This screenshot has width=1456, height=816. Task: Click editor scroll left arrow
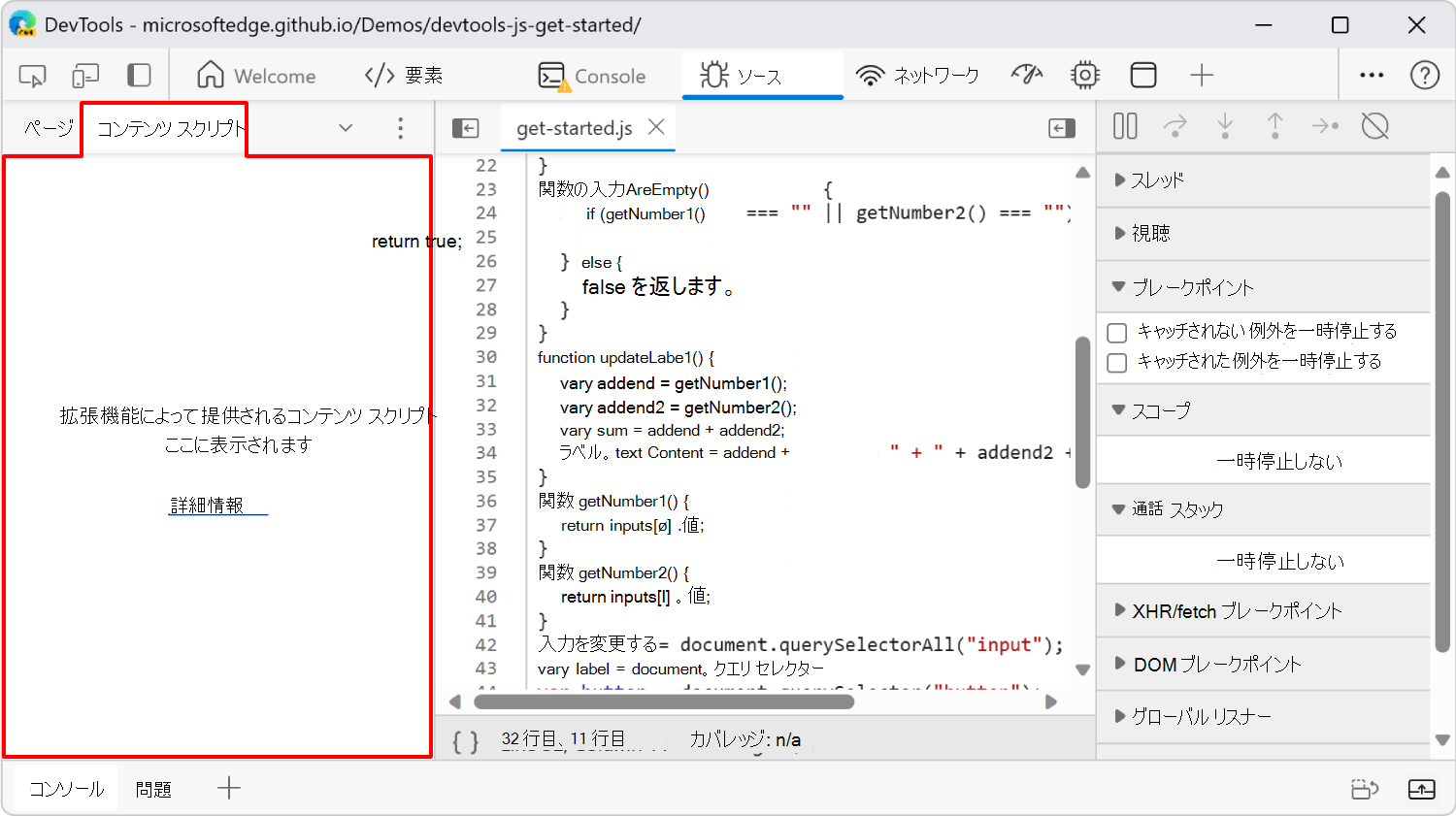(x=455, y=702)
